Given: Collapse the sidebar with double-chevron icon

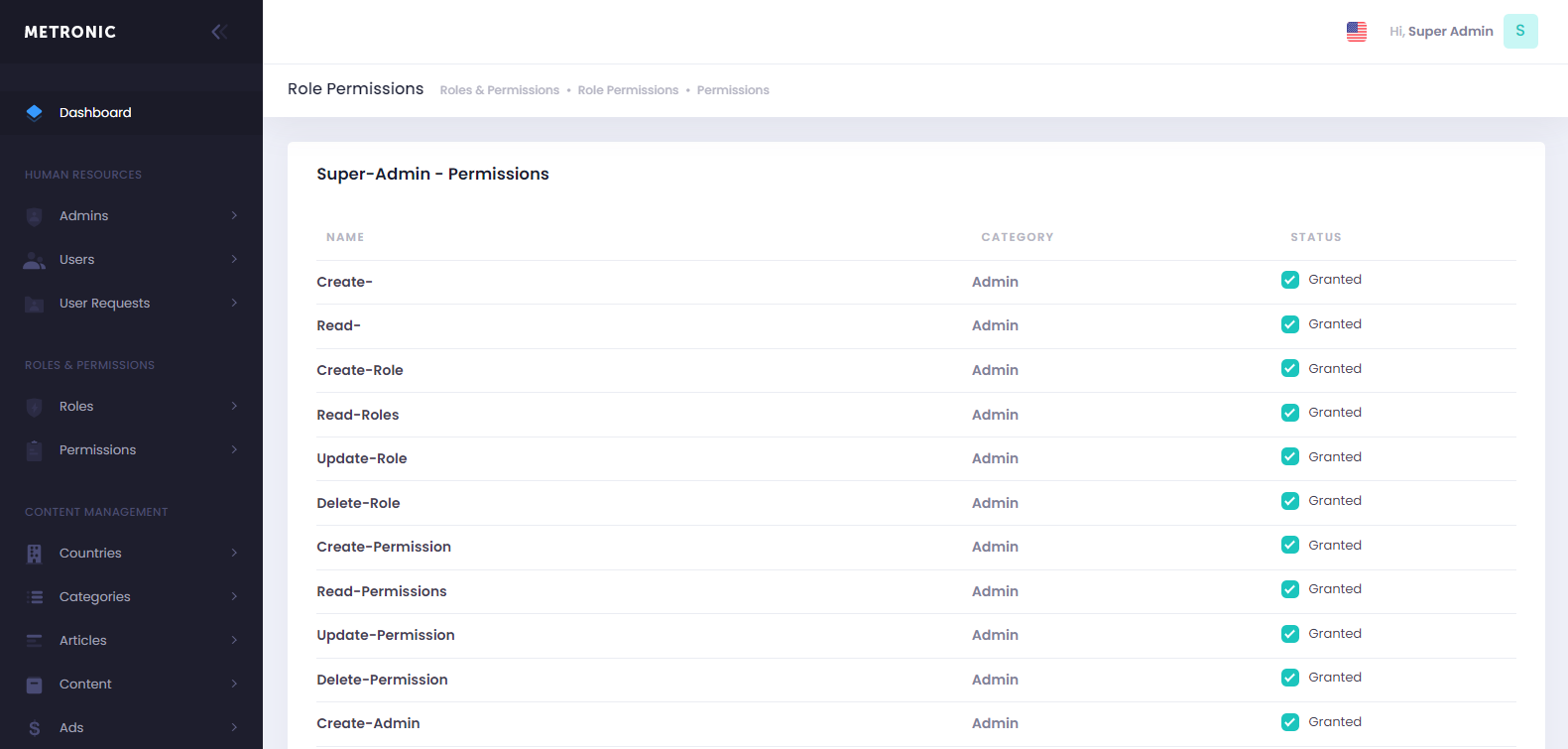Looking at the screenshot, I should tap(219, 32).
